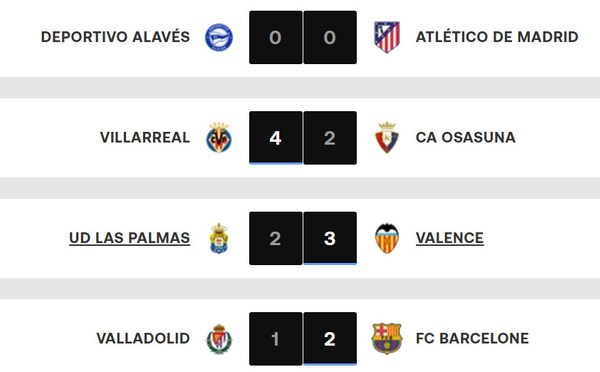Click the CA Osasuna club crest

point(387,138)
